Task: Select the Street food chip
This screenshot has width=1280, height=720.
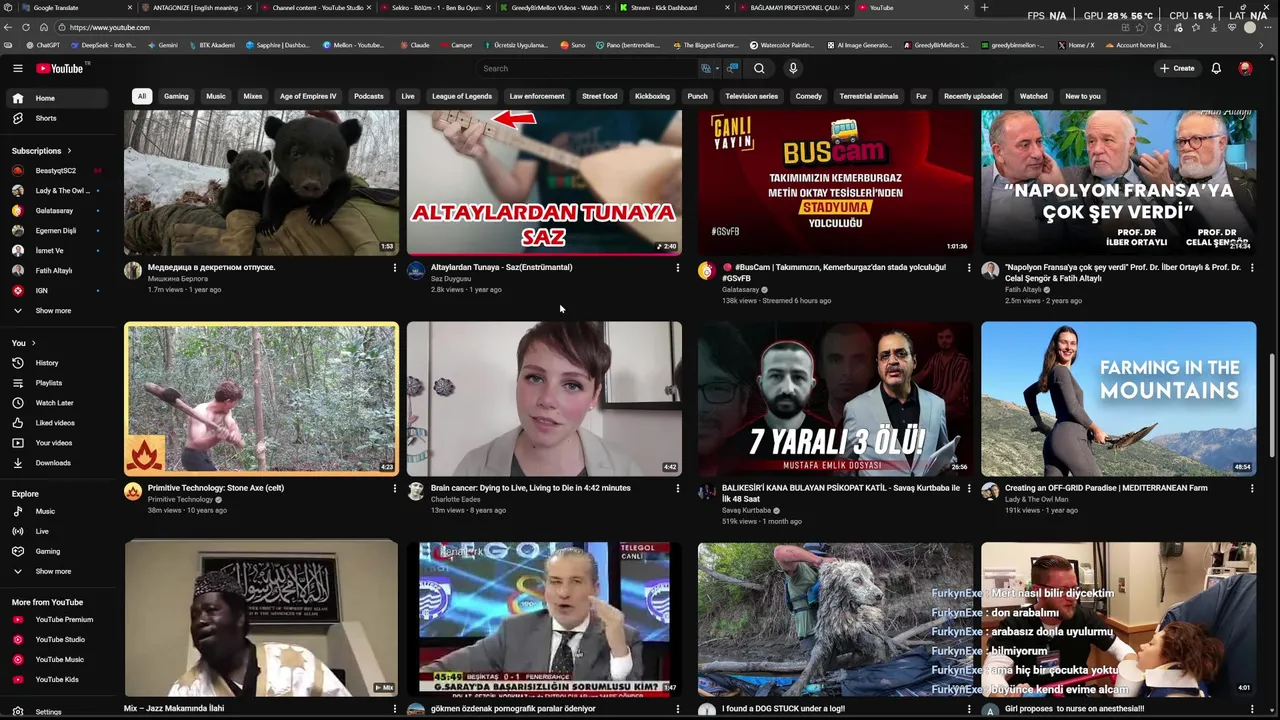Action: pyautogui.click(x=600, y=96)
